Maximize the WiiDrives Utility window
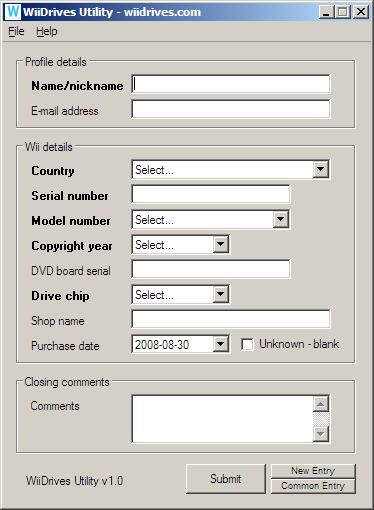The width and height of the screenshot is (374, 510). [x=343, y=12]
